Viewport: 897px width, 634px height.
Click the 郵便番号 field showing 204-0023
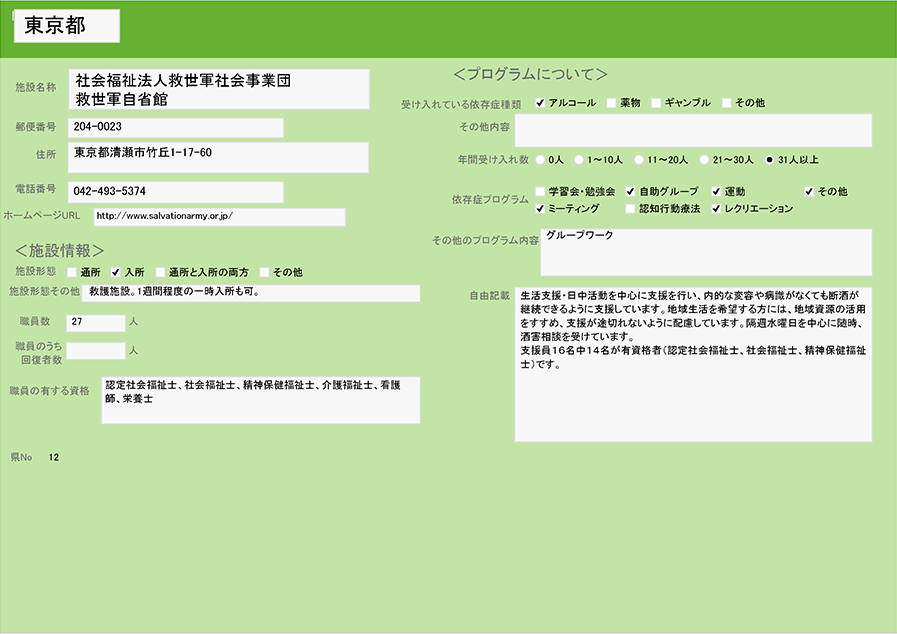point(175,127)
